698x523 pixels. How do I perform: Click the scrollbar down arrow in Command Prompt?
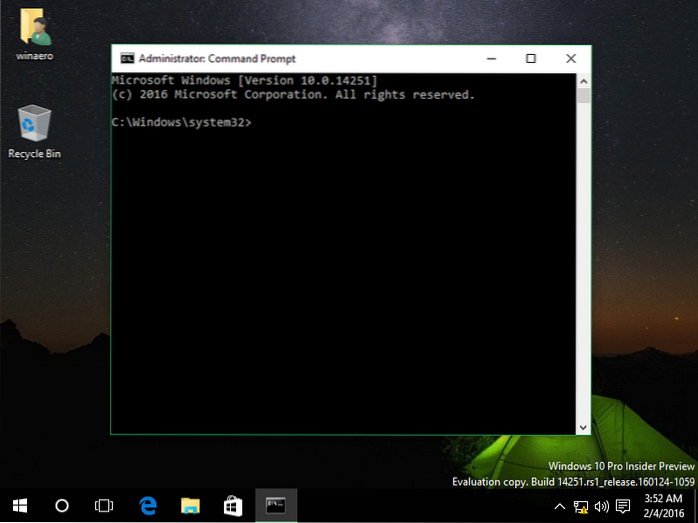coord(583,427)
